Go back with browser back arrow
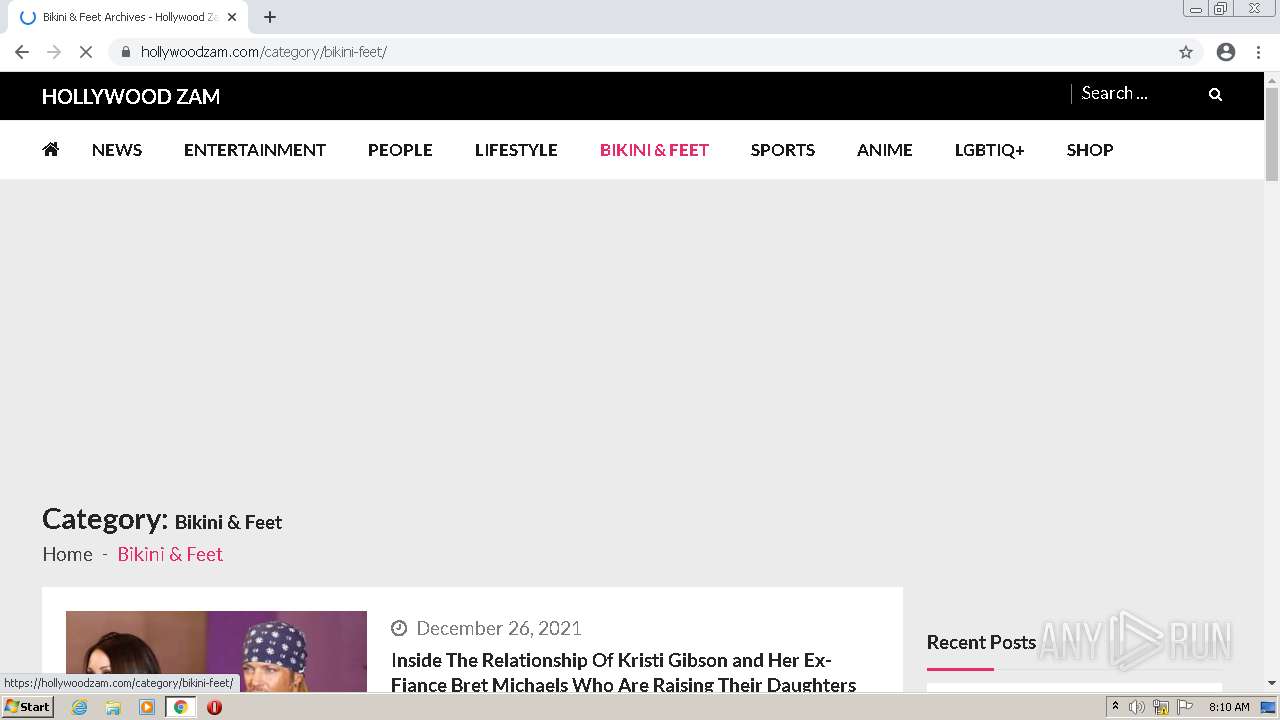Viewport: 1280px width, 720px height. (x=22, y=52)
